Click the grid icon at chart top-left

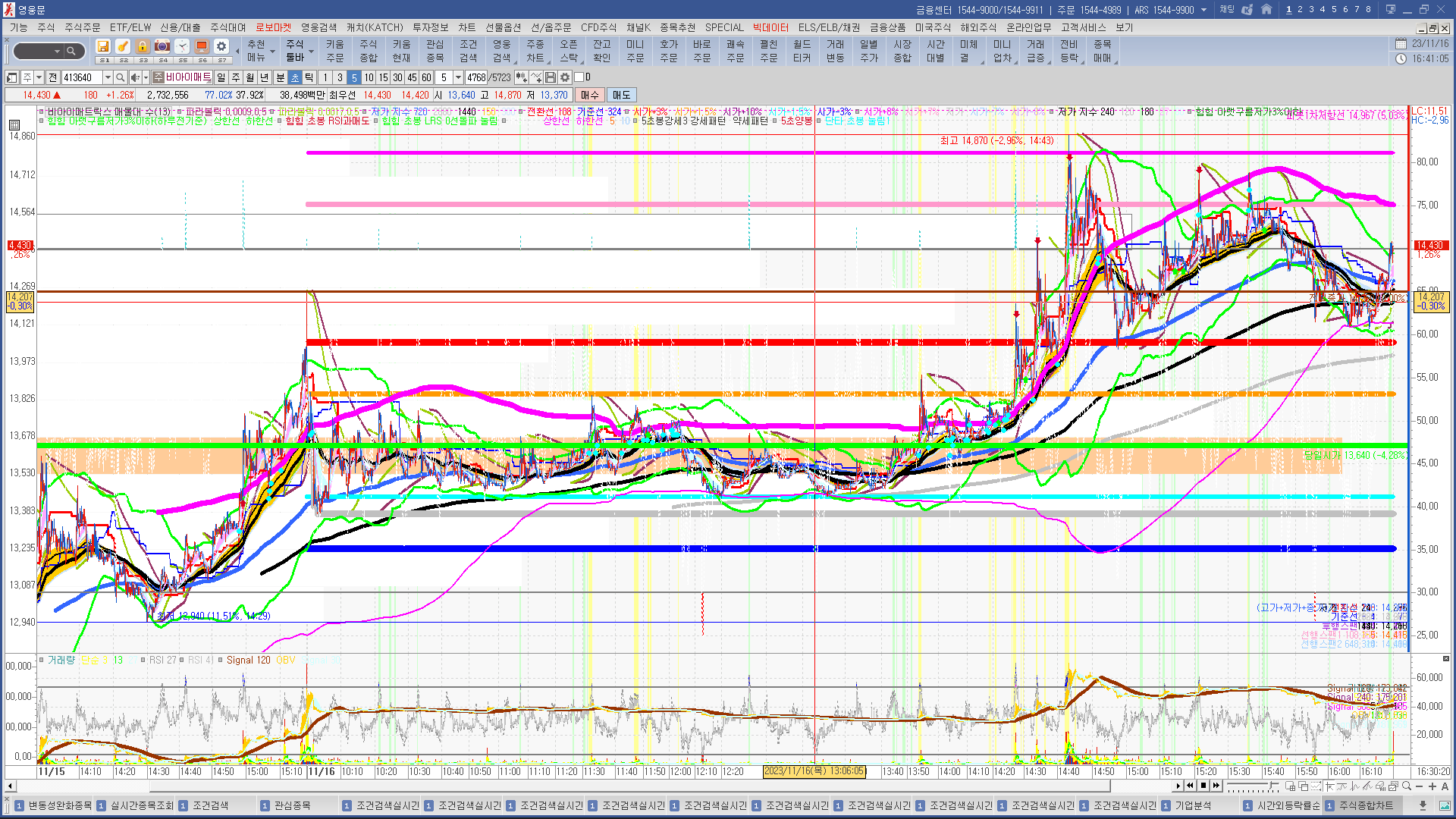pyautogui.click(x=14, y=125)
